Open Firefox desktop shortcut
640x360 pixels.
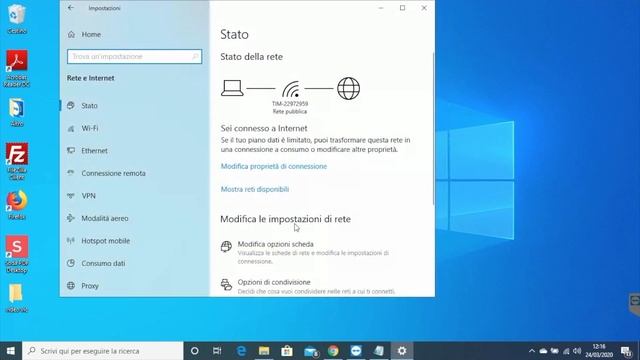pyautogui.click(x=17, y=205)
